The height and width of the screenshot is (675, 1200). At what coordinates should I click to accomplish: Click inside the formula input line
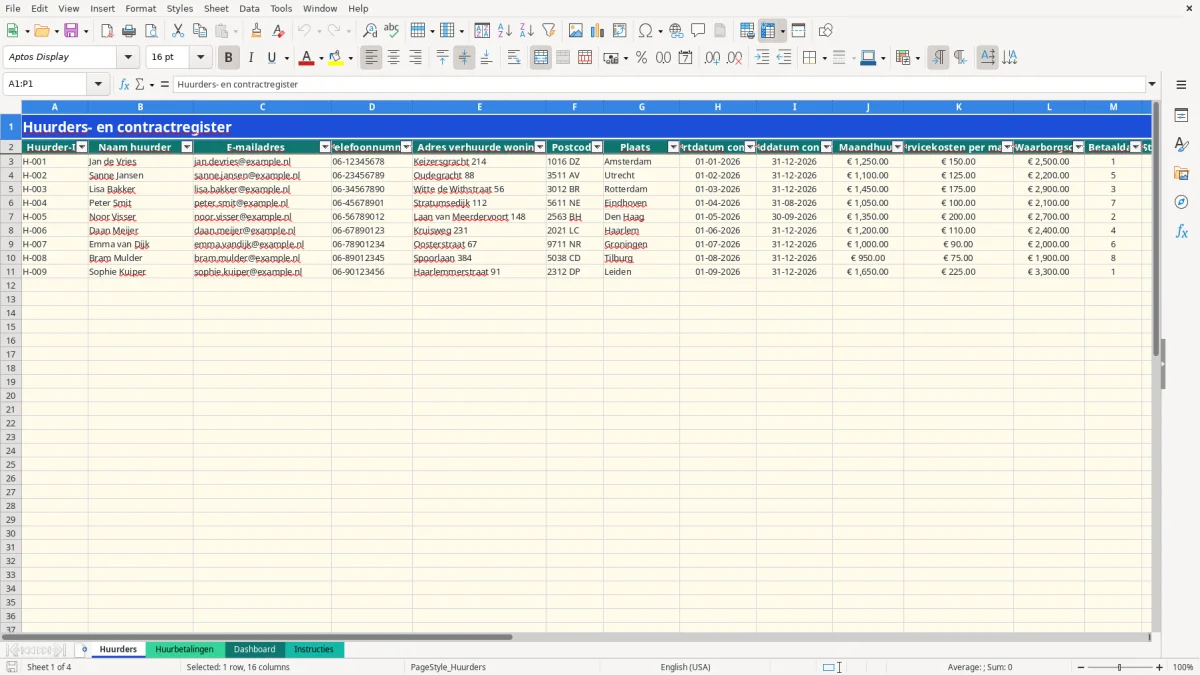coord(659,84)
